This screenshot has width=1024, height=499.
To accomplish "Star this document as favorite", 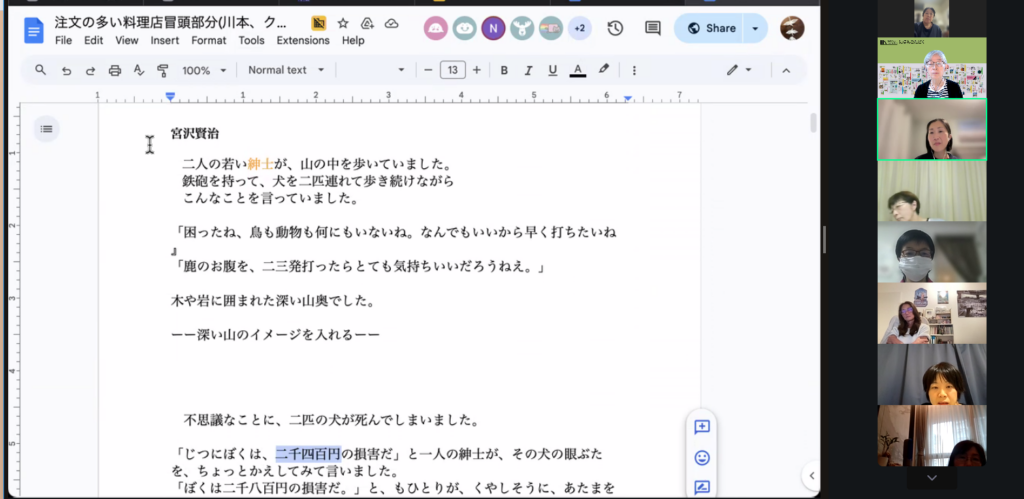I will [343, 22].
